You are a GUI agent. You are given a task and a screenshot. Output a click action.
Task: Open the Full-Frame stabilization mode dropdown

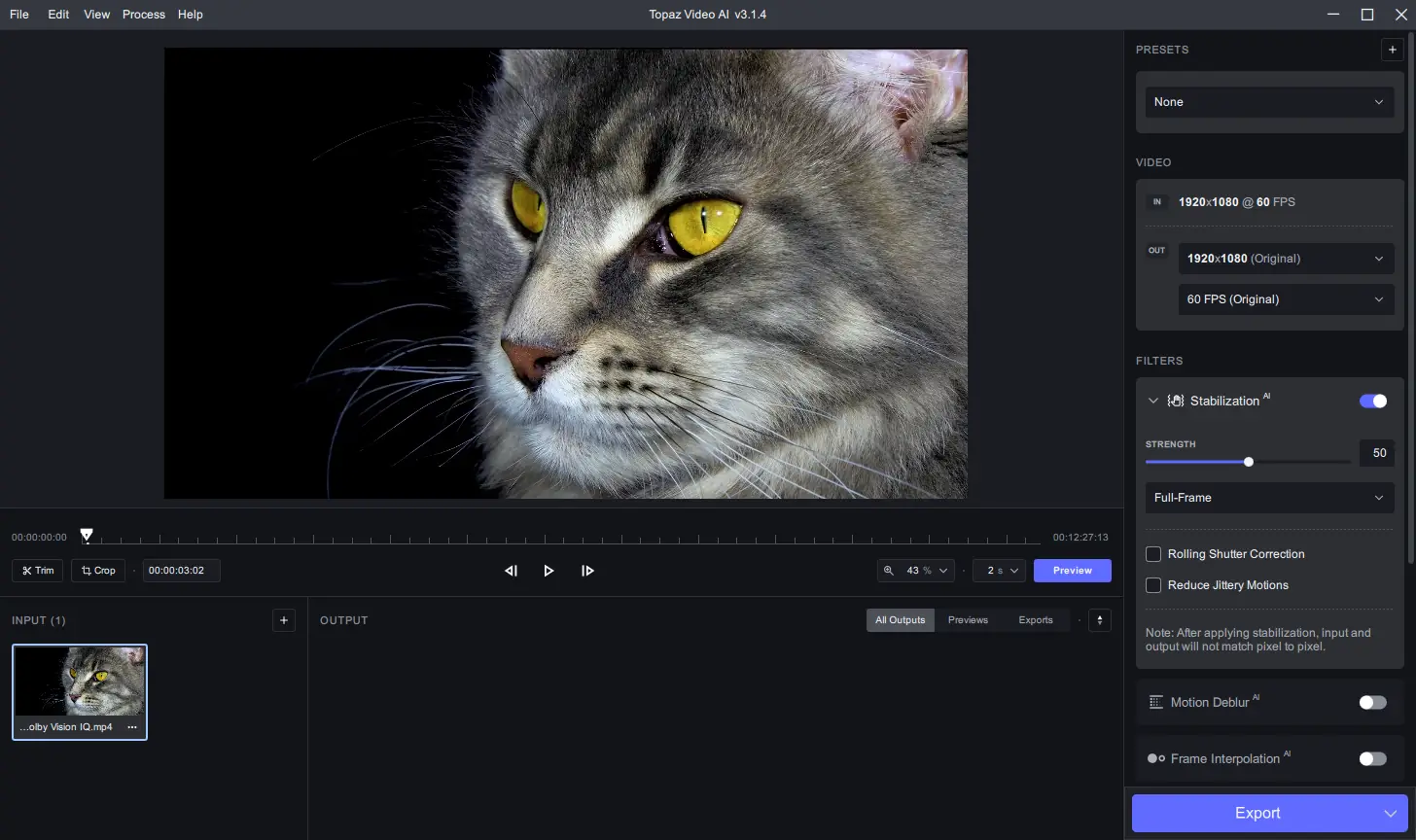[1269, 498]
